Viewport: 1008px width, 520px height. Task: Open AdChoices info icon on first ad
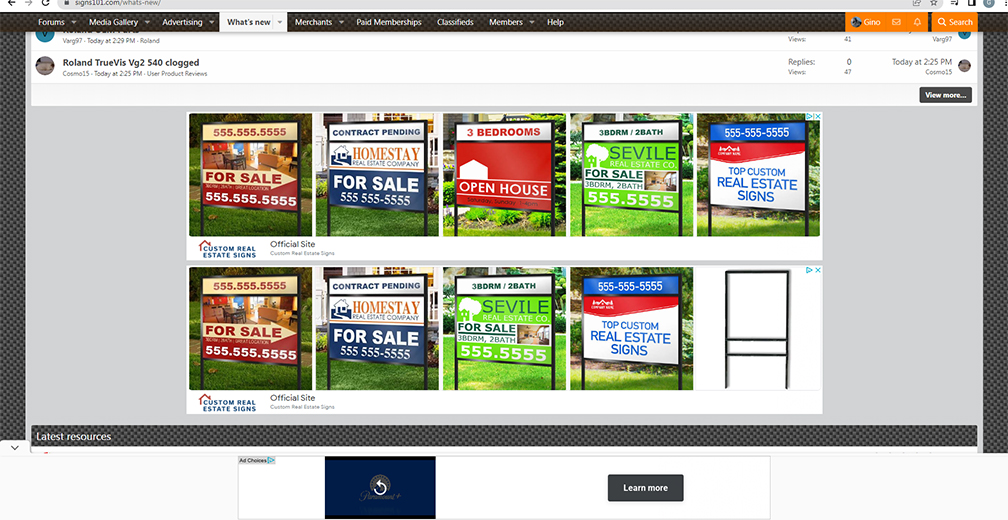809,116
